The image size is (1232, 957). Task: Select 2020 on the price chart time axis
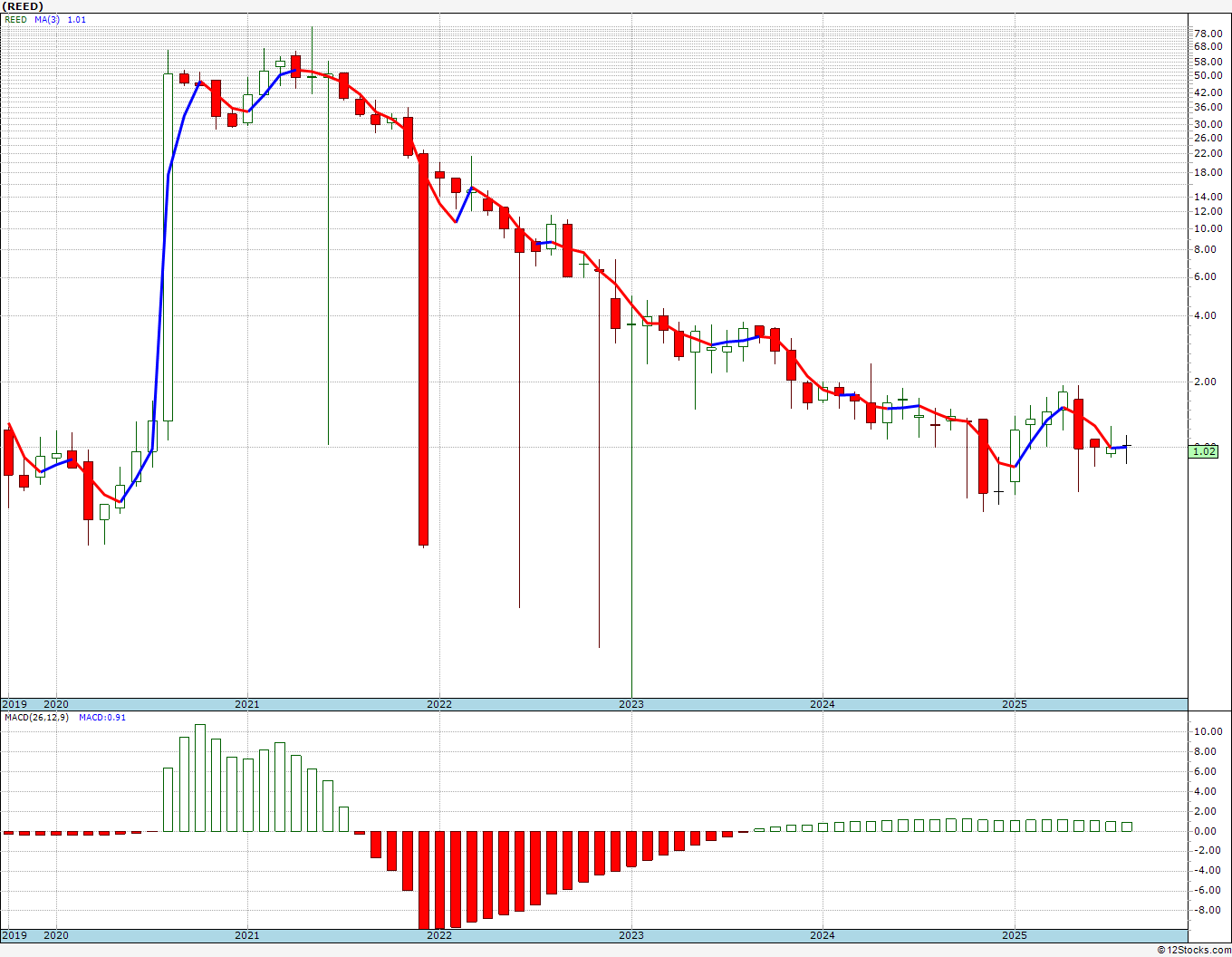[56, 704]
